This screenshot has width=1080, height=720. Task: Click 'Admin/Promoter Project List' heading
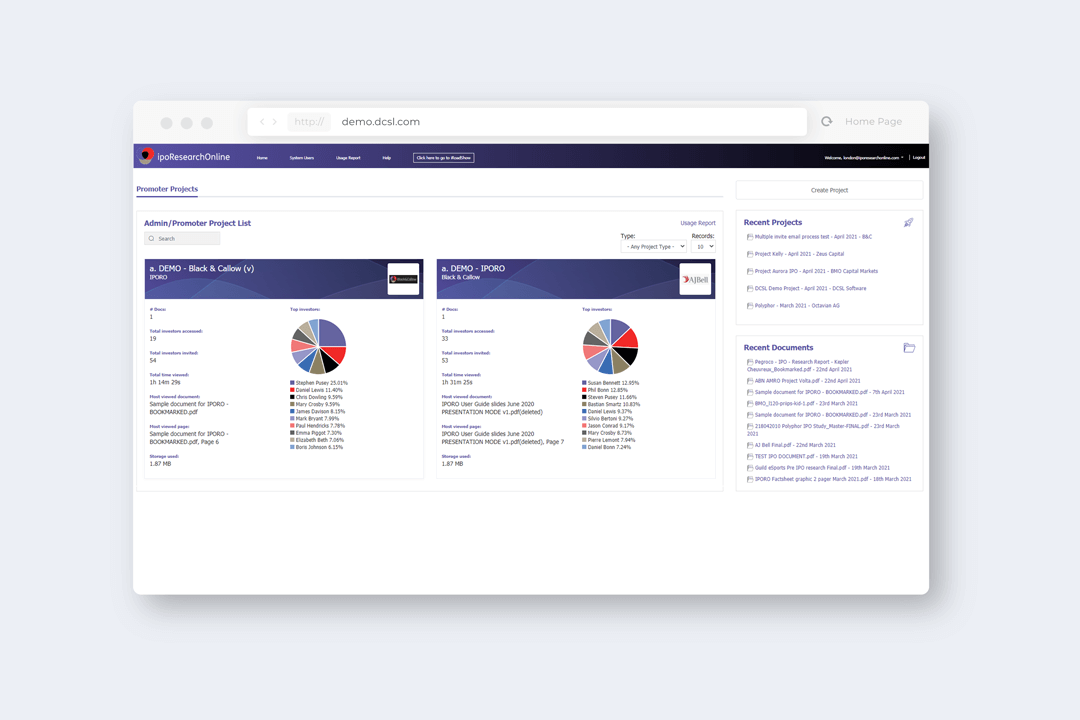click(197, 223)
